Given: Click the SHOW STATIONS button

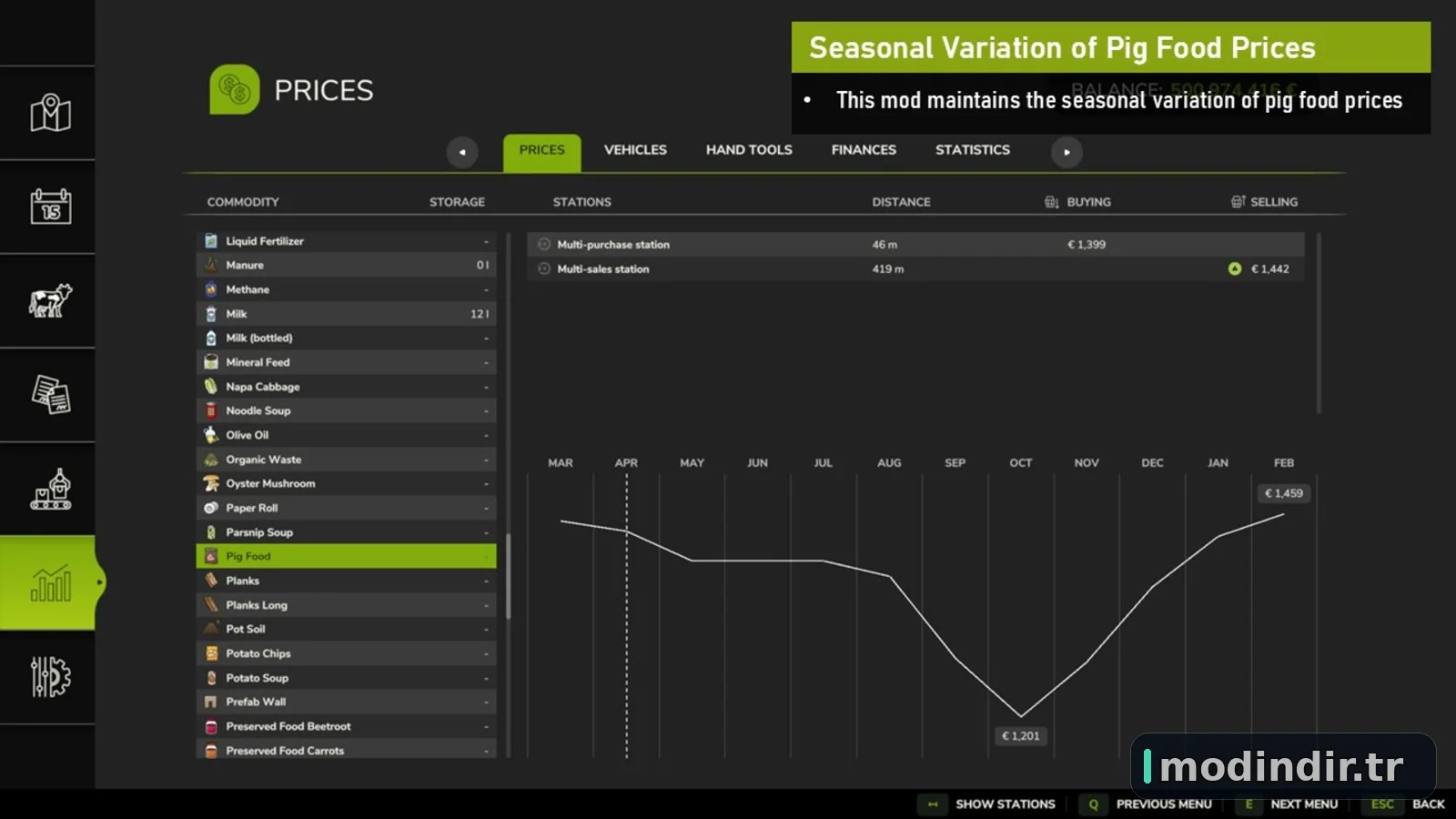Looking at the screenshot, I should point(988,804).
